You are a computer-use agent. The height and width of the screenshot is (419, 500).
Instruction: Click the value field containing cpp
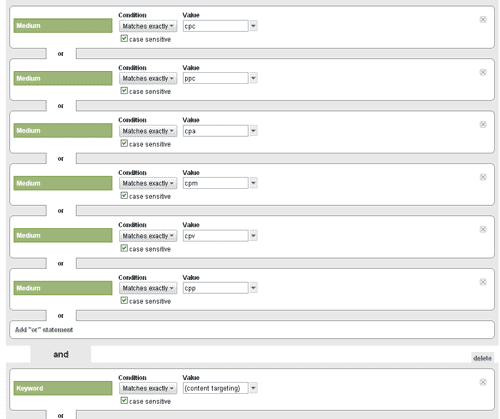[x=215, y=288]
